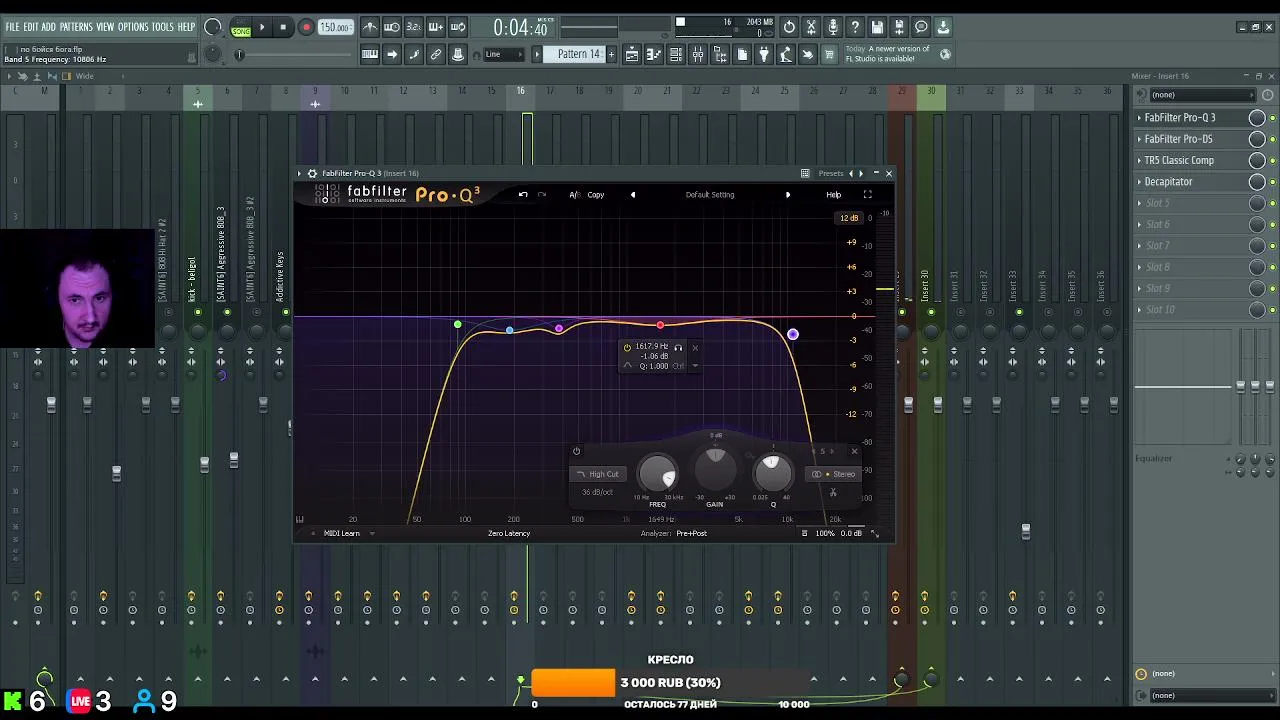
Task: Stop playback in the transport bar
Action: point(283,28)
